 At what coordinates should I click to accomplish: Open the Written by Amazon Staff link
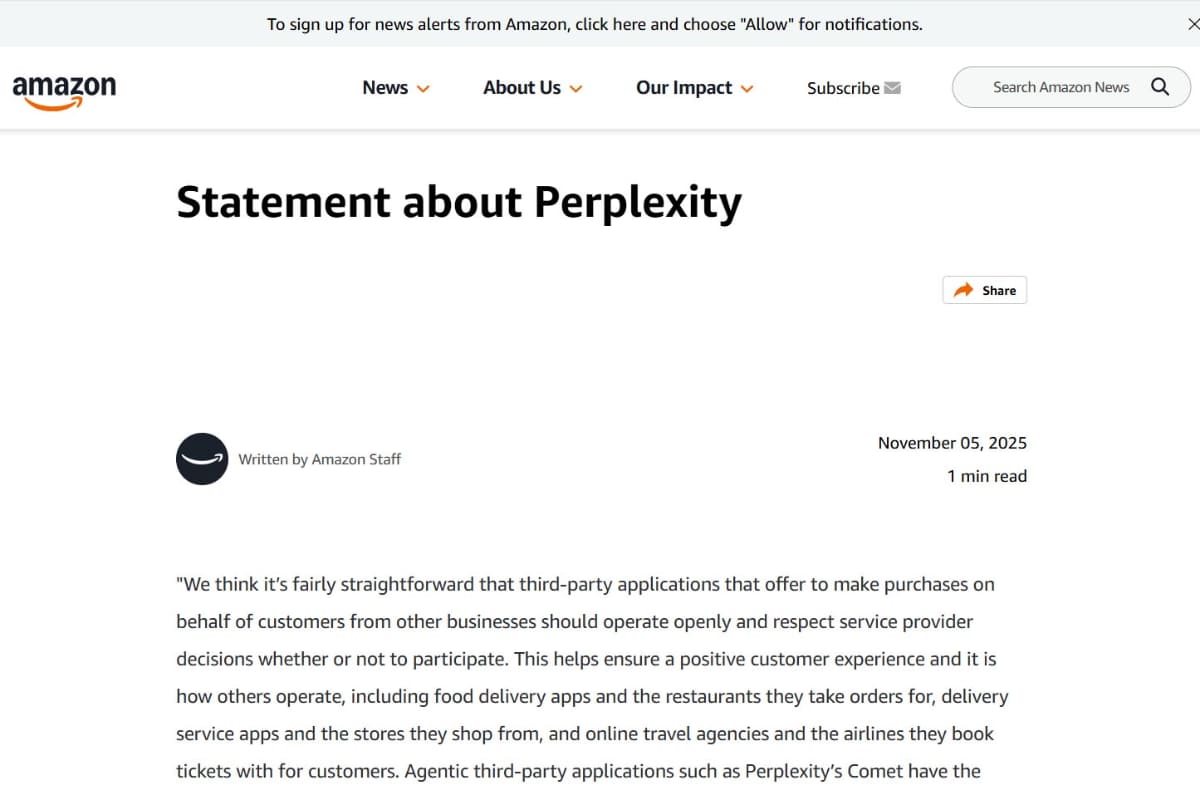coord(320,459)
